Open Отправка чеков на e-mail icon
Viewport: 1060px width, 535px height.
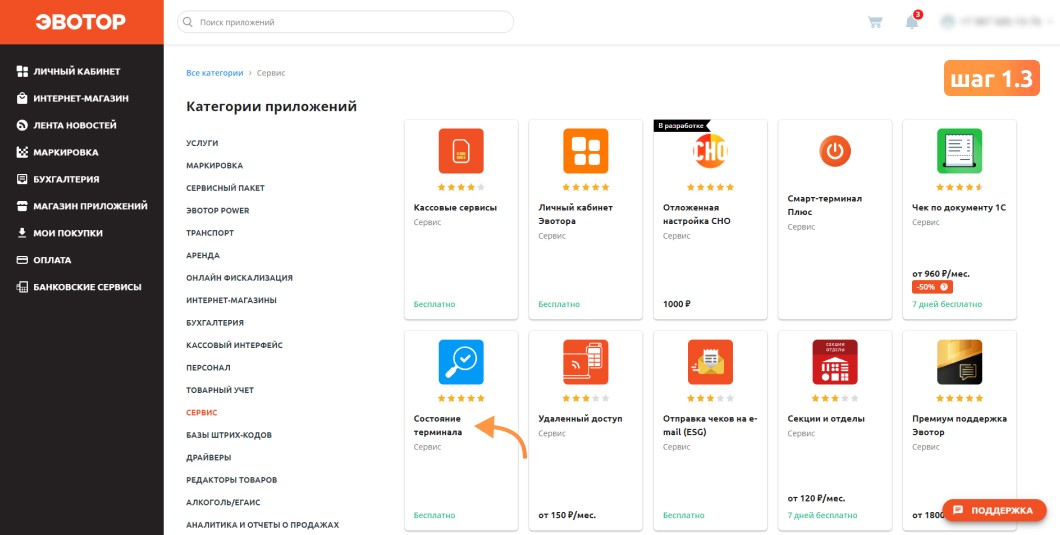coord(710,362)
